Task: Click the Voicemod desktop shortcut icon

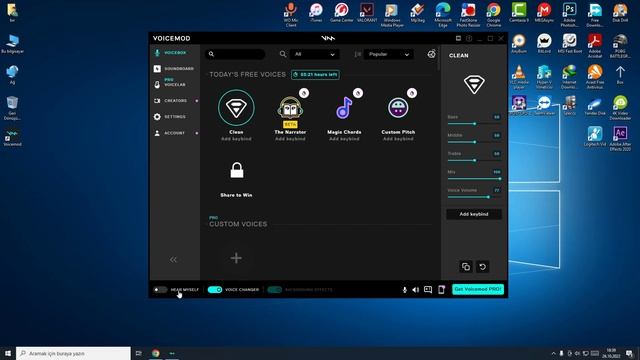Action: (x=12, y=138)
